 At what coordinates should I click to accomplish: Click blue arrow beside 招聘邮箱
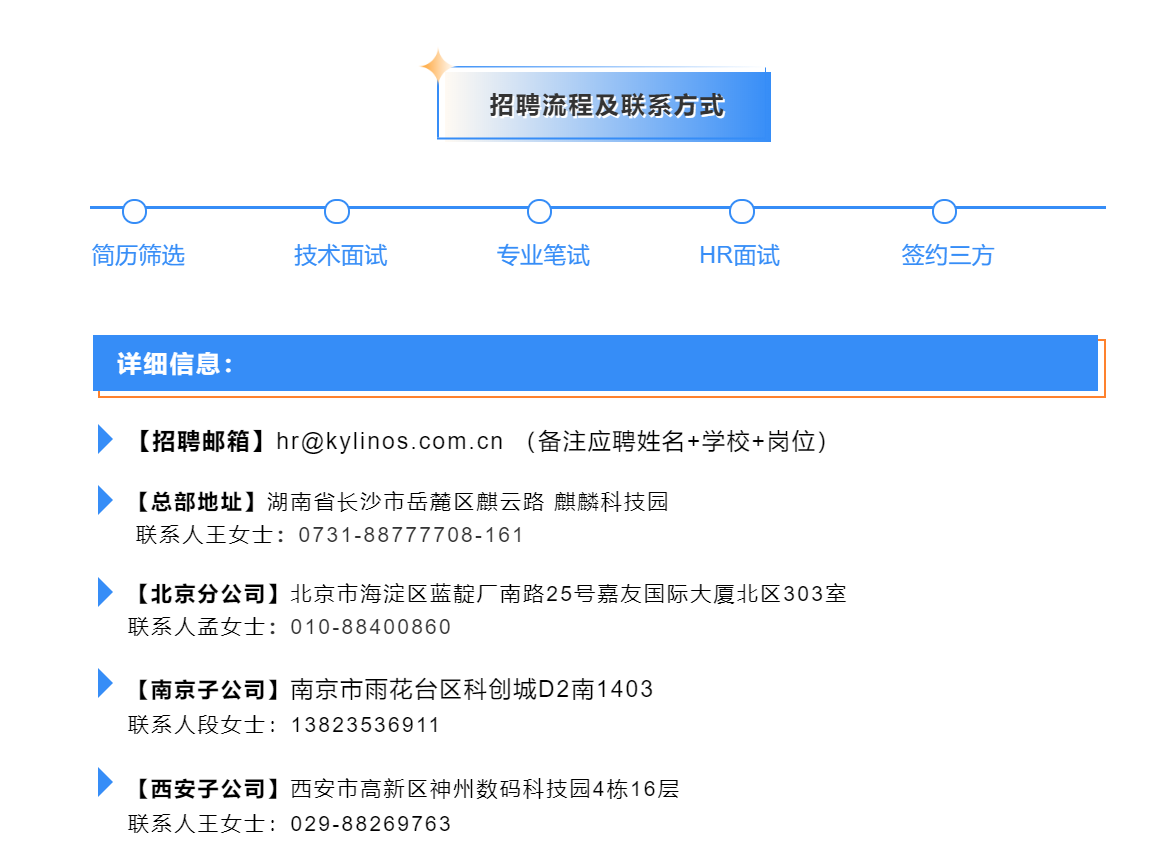[x=105, y=439]
